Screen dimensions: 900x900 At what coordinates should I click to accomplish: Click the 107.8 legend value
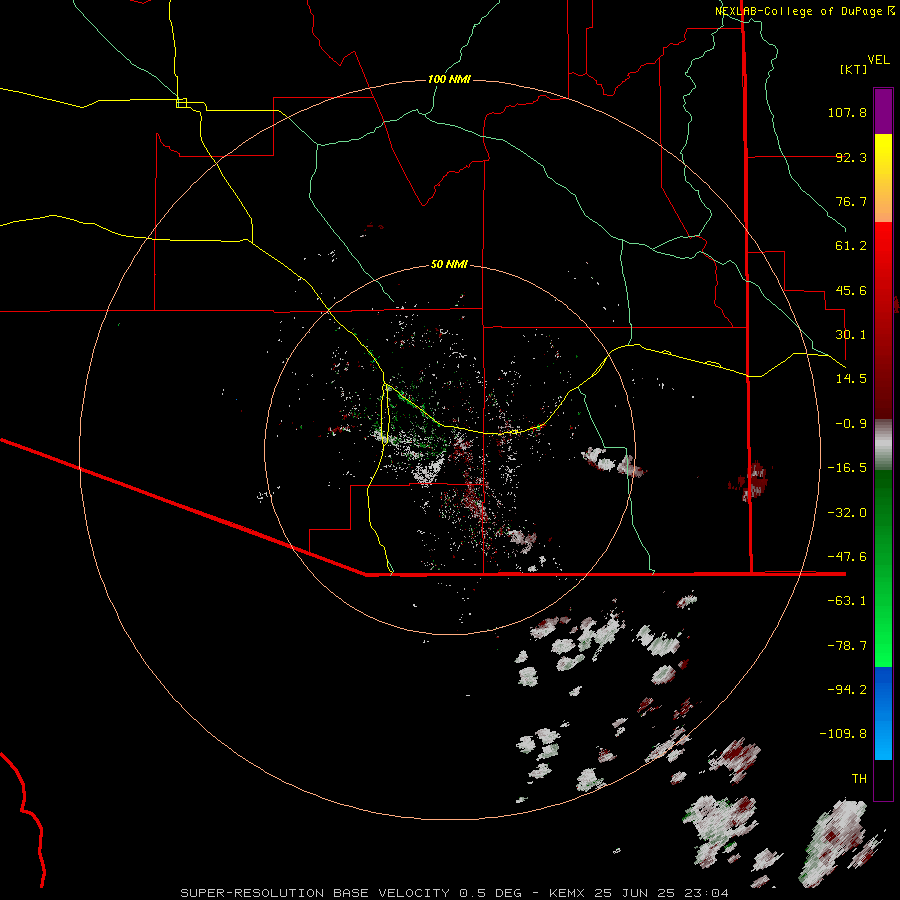pos(847,112)
